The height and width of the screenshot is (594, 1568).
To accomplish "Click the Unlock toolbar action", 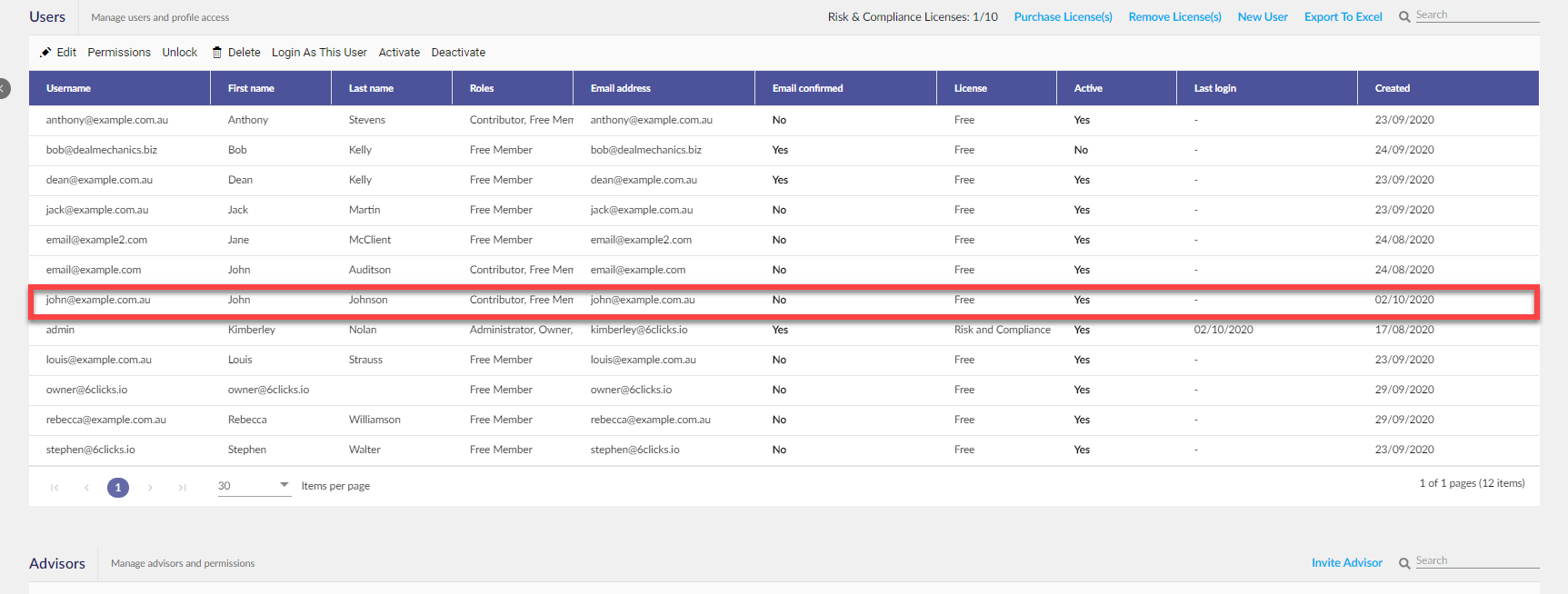I will tap(180, 53).
